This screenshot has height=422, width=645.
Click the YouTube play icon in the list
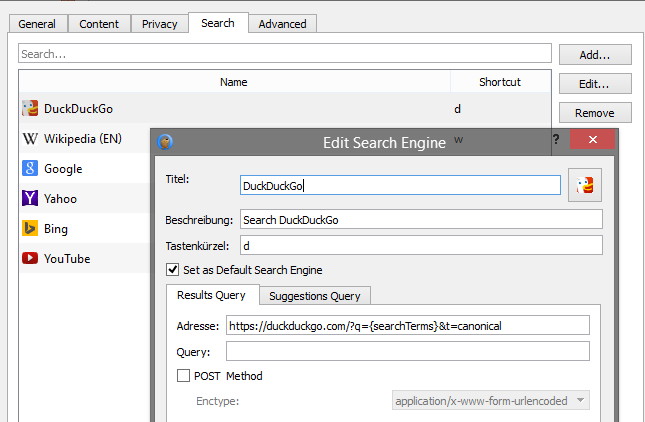coord(30,258)
